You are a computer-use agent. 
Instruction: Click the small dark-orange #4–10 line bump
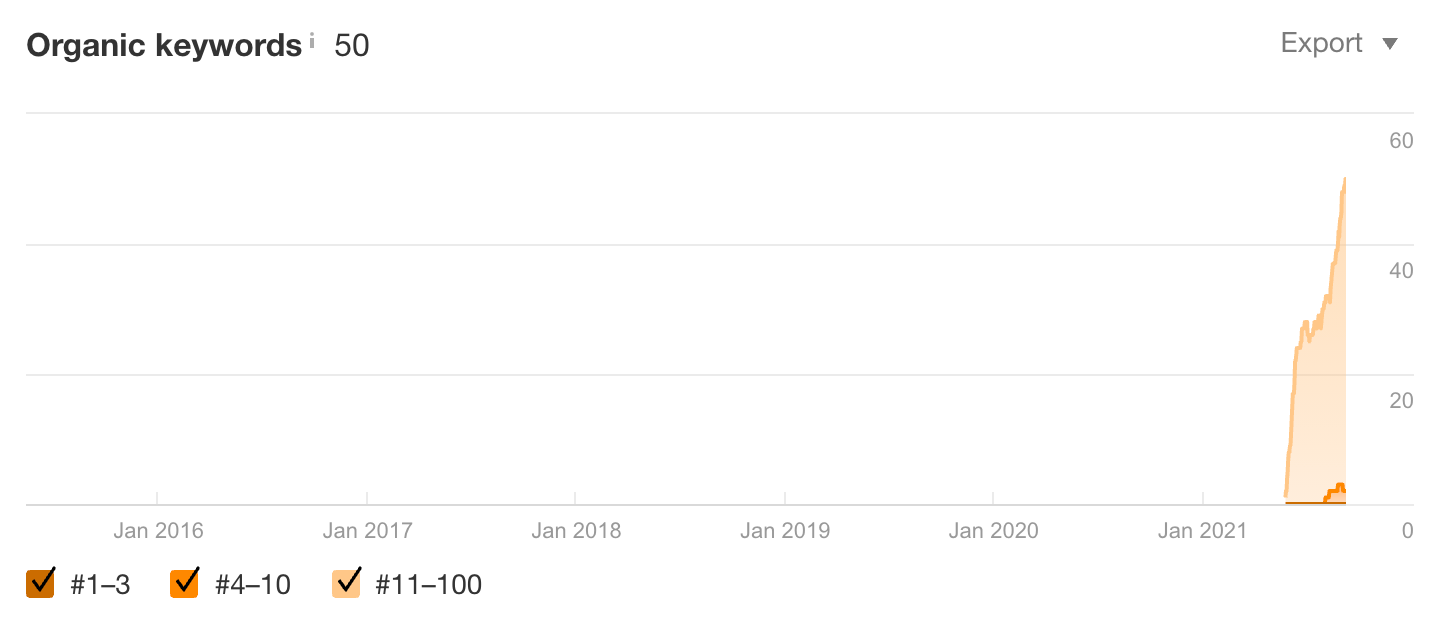click(x=1338, y=488)
